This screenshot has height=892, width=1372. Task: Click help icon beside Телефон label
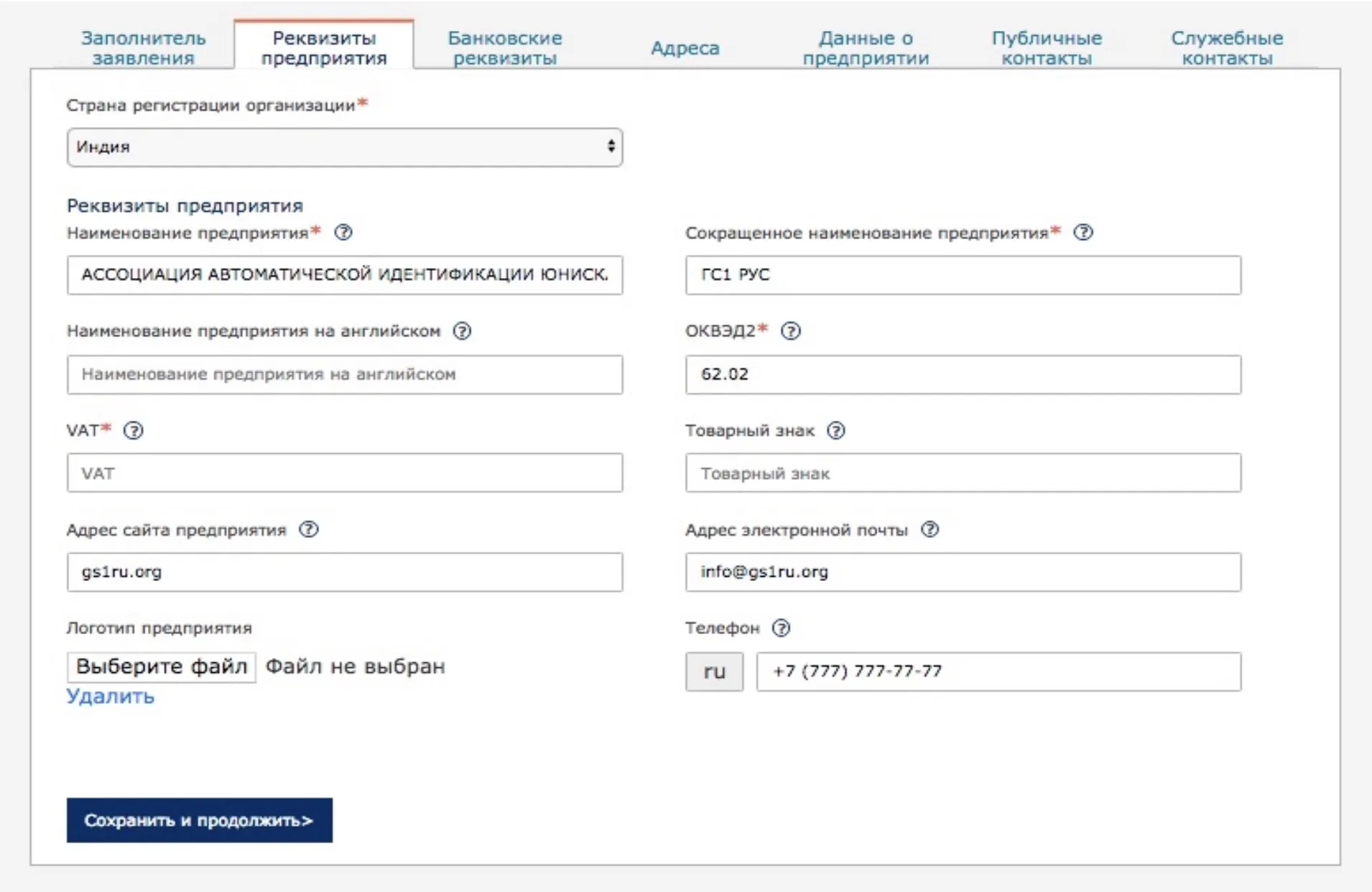781,628
